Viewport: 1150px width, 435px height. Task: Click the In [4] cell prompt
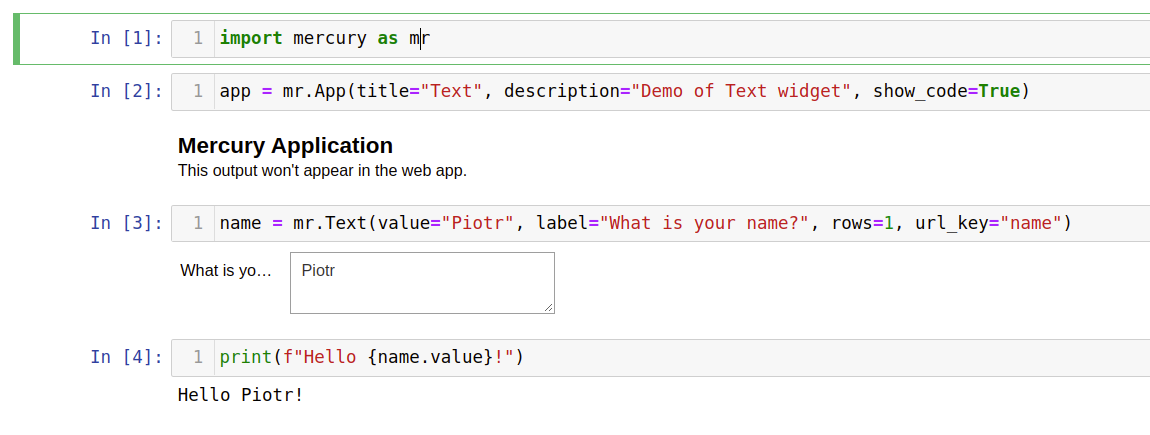click(x=126, y=357)
